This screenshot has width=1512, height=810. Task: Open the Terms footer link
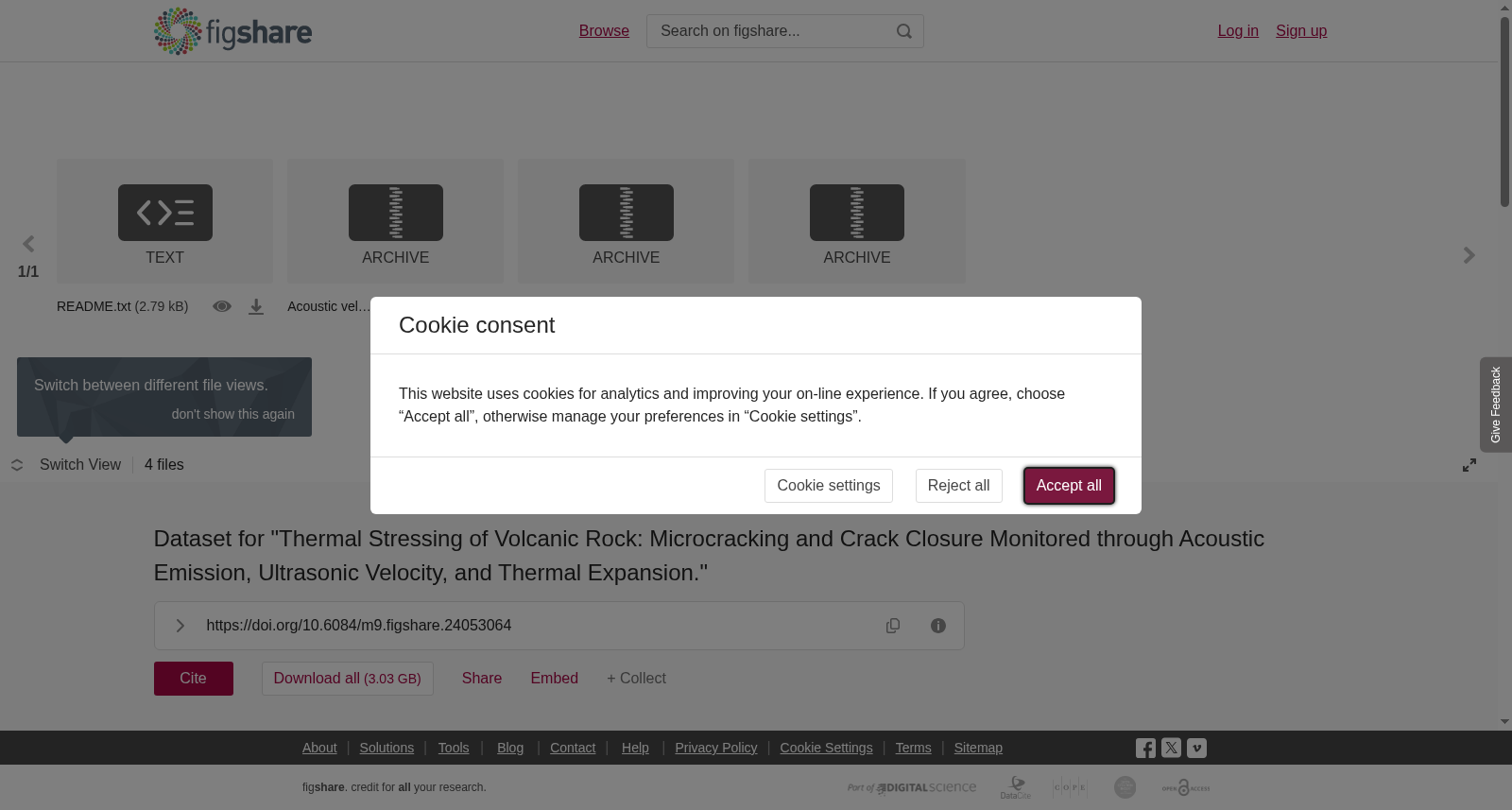913,748
